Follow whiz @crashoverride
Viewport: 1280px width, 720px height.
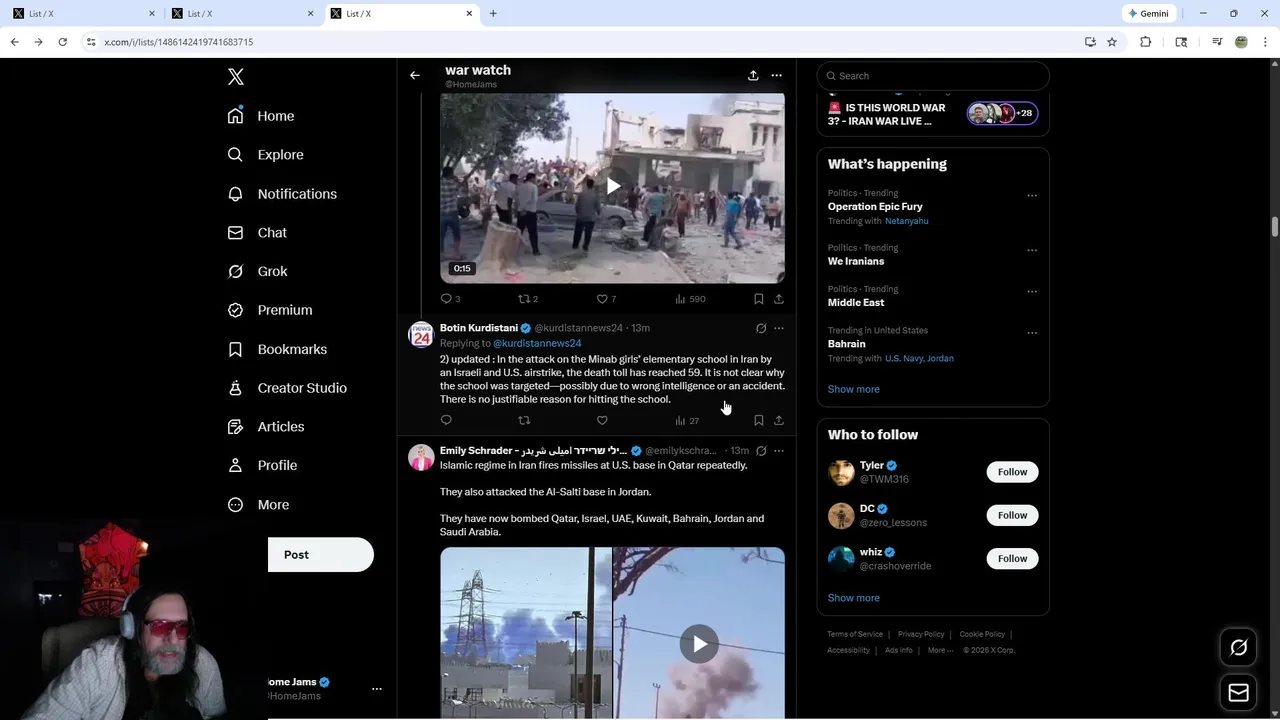point(1012,558)
